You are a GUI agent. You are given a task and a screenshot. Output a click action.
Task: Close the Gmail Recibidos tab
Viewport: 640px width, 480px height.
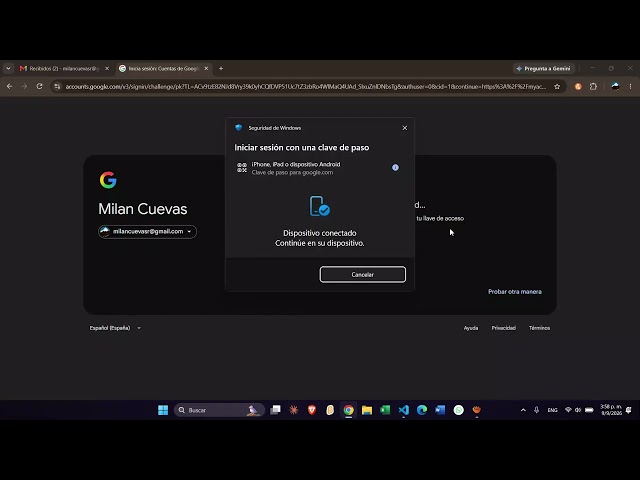(107, 69)
